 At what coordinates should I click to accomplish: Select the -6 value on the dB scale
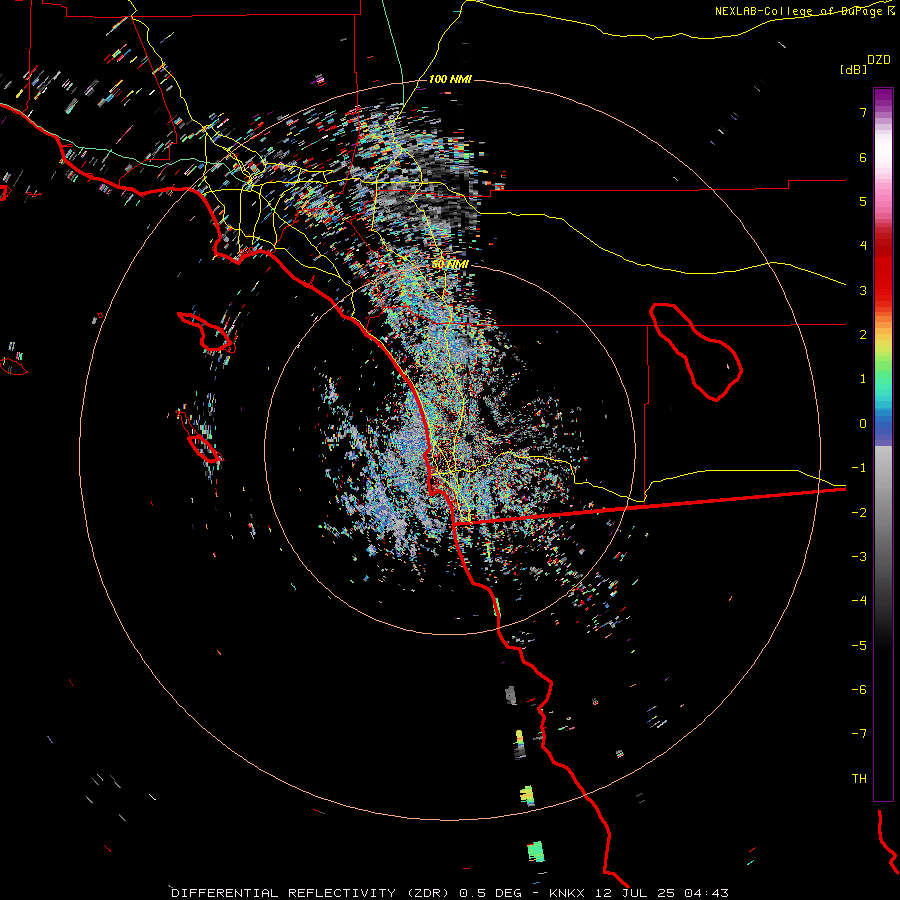pyautogui.click(x=859, y=690)
